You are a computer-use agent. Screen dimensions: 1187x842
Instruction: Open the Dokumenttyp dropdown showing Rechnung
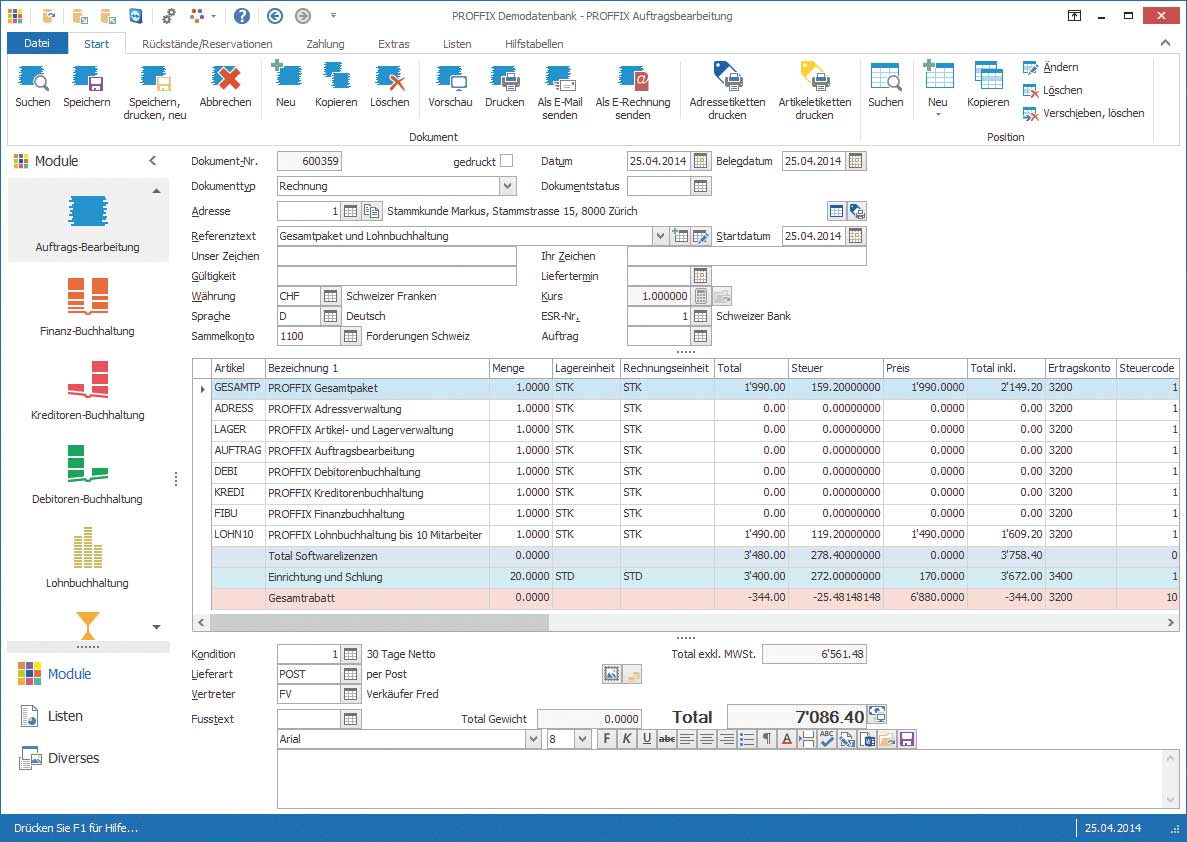pos(507,186)
